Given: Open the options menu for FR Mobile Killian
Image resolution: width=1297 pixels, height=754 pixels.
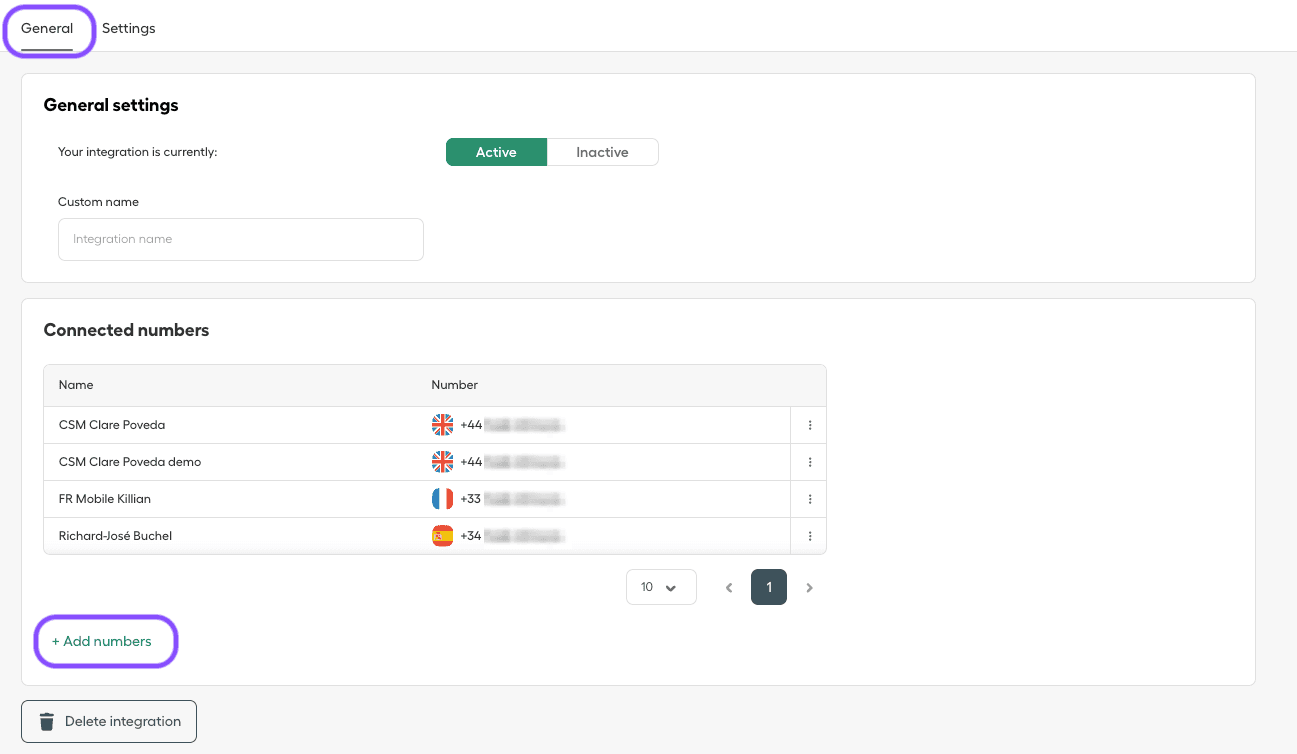Looking at the screenshot, I should click(x=808, y=498).
